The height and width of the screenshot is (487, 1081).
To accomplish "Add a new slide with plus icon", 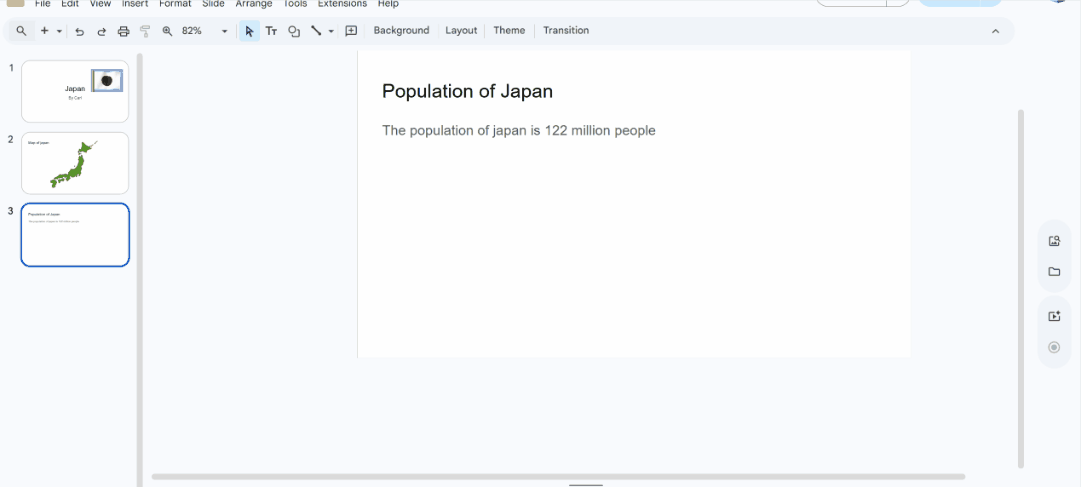I will 44,30.
